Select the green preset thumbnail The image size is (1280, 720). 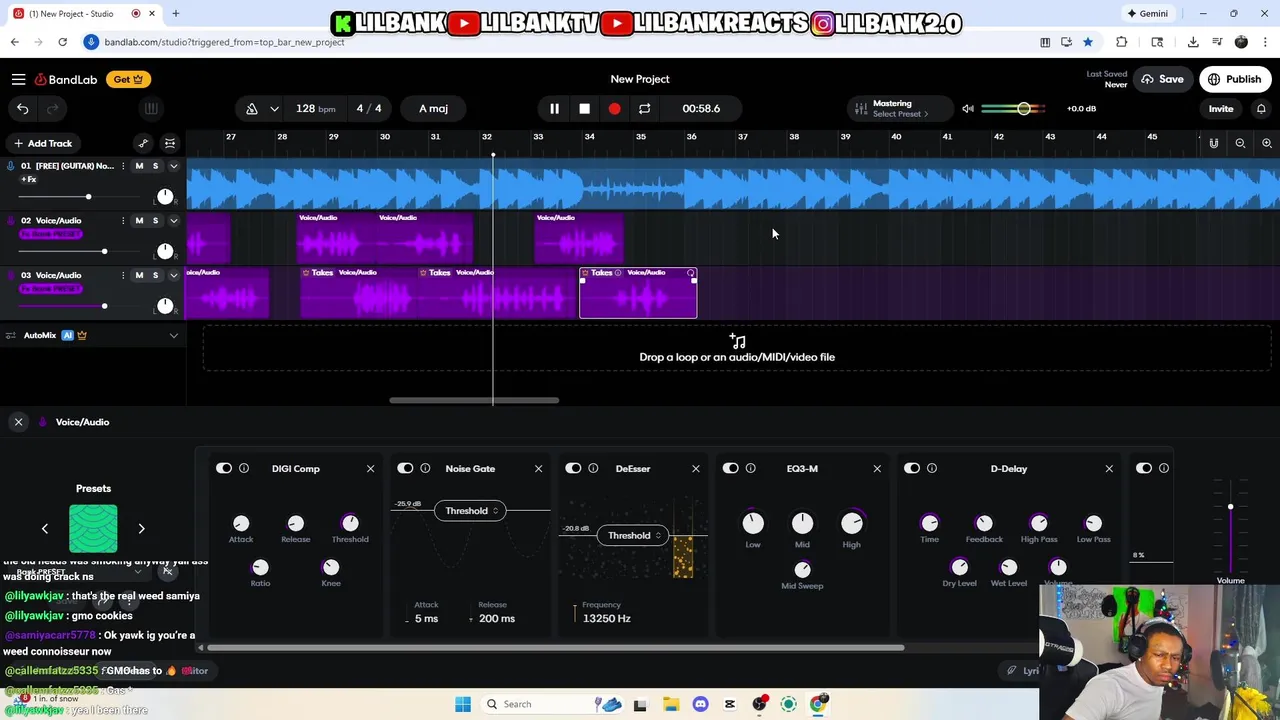93,529
